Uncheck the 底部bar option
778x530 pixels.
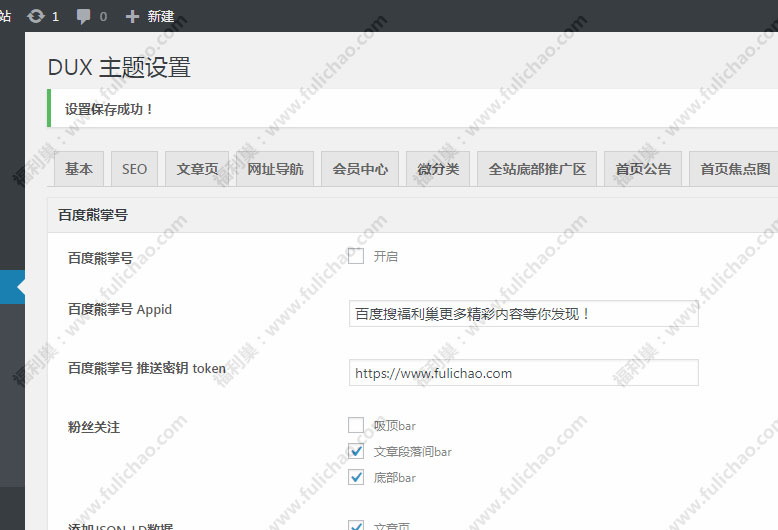tap(356, 477)
